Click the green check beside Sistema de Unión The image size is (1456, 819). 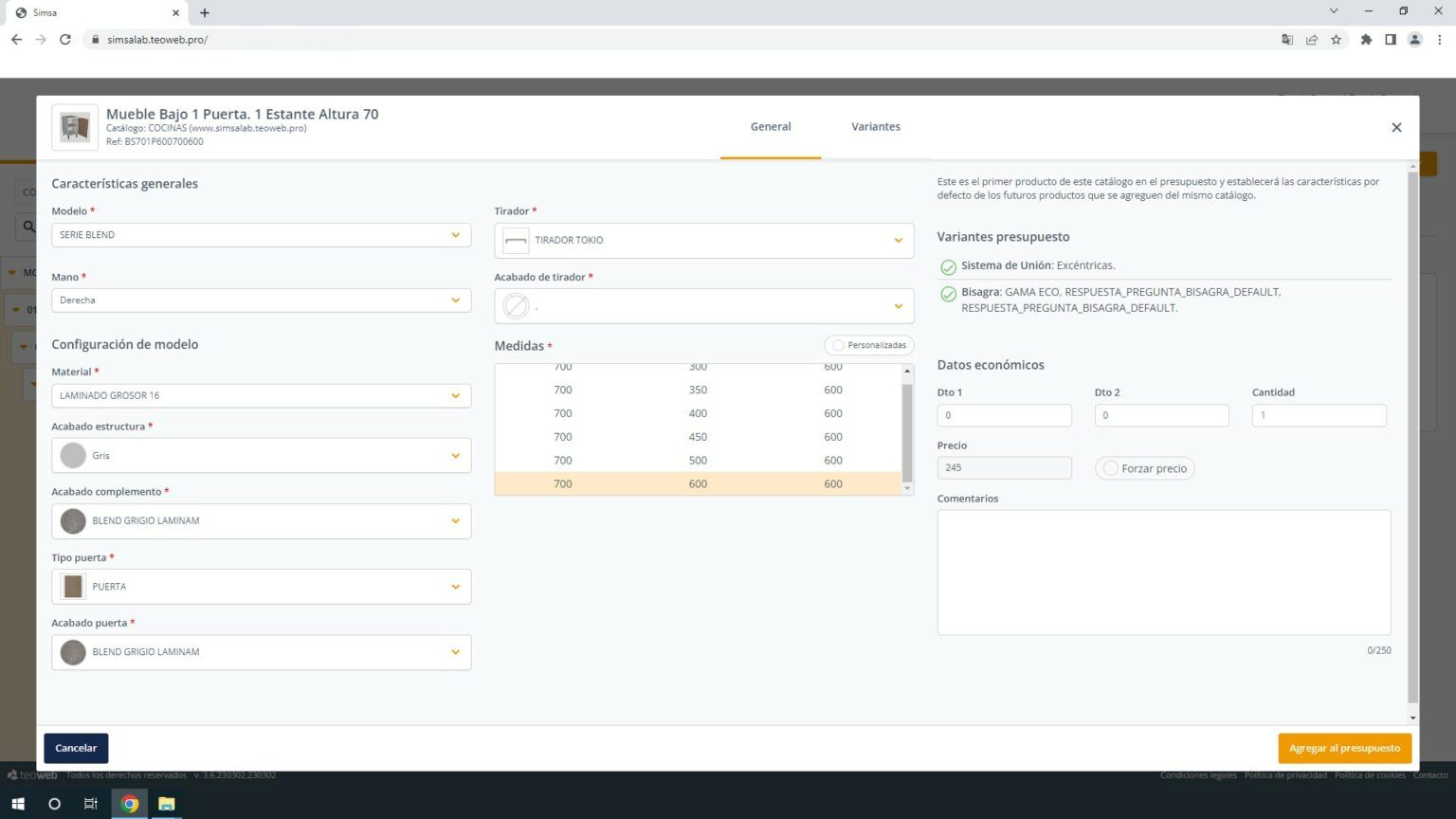[x=948, y=266]
